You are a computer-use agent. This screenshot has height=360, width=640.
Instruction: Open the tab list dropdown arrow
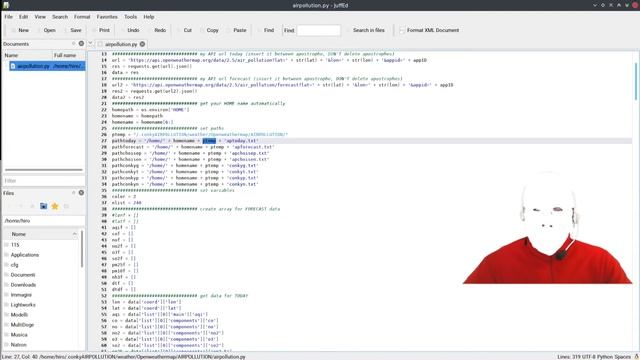coord(91,44)
